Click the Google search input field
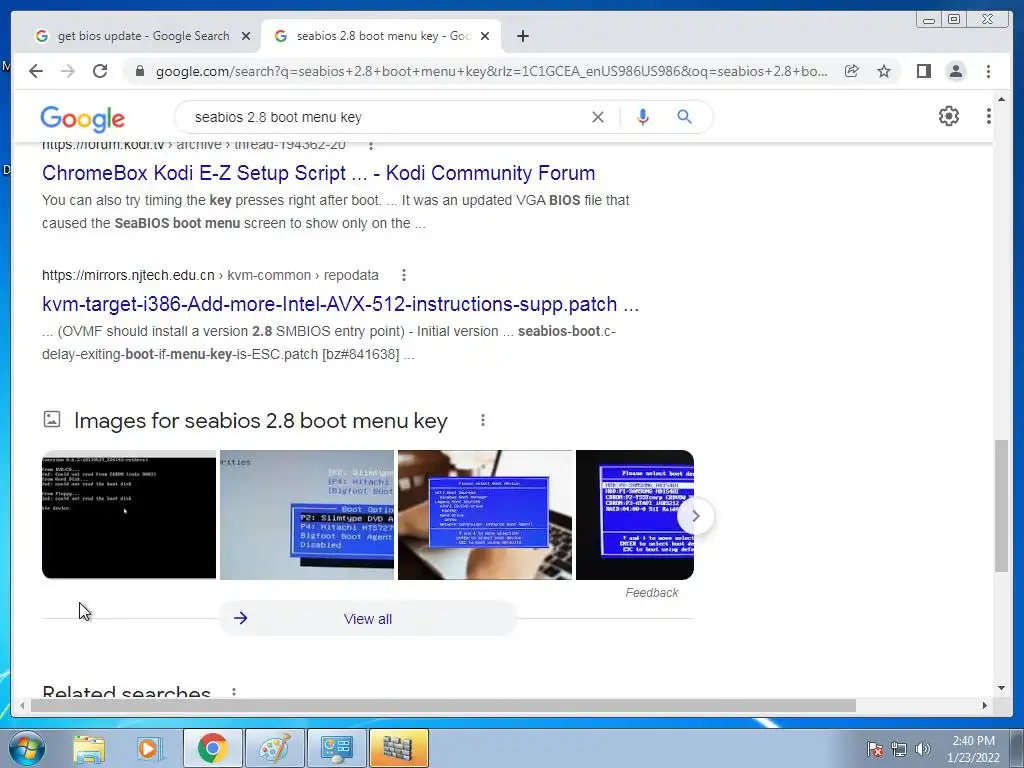 pos(385,117)
